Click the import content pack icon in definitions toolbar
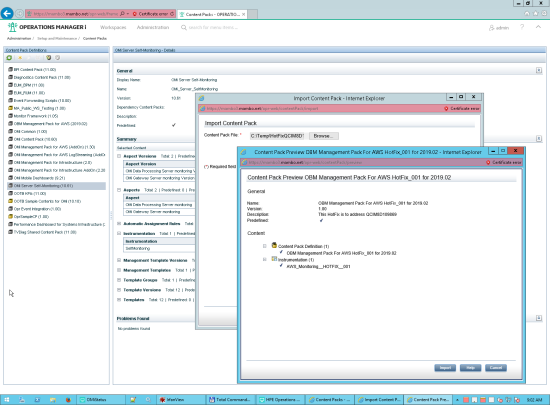Viewport: 550px width, 405px height. pyautogui.click(x=49, y=58)
